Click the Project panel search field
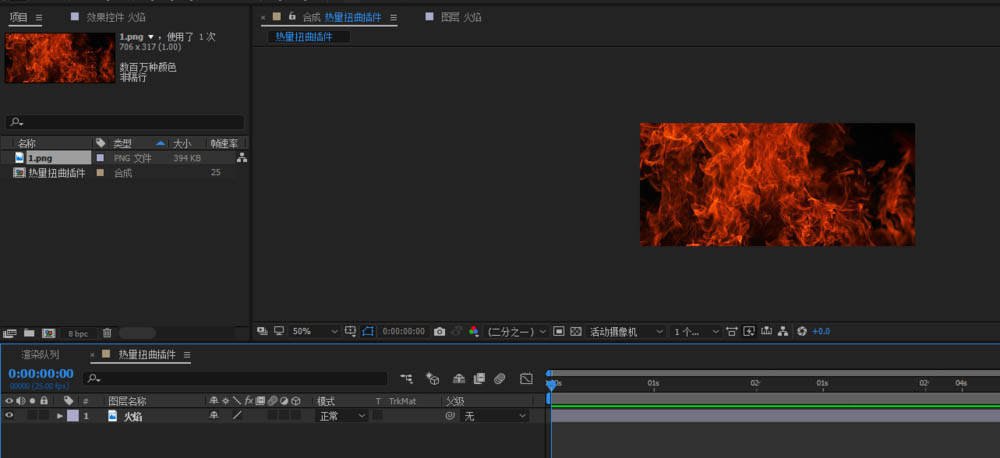 click(125, 122)
